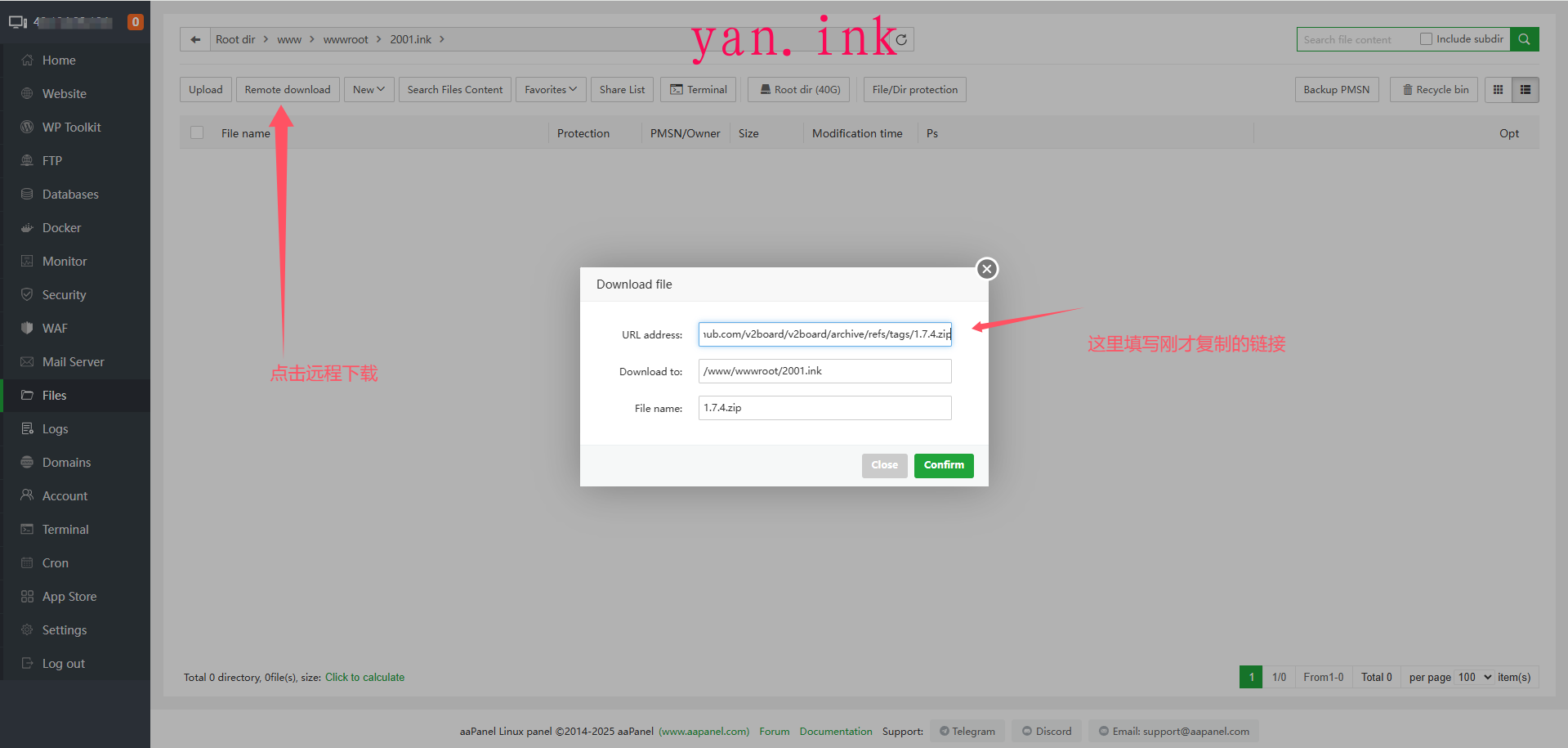Switch to list view
1568x748 pixels.
click(1526, 90)
